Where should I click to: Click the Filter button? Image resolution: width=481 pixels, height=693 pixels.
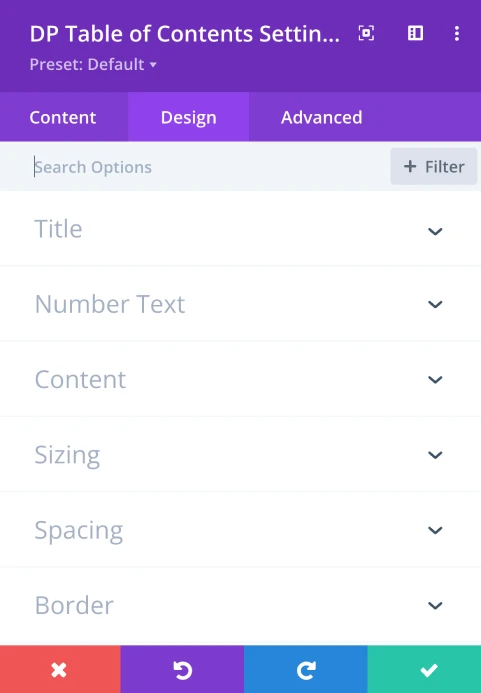[434, 167]
